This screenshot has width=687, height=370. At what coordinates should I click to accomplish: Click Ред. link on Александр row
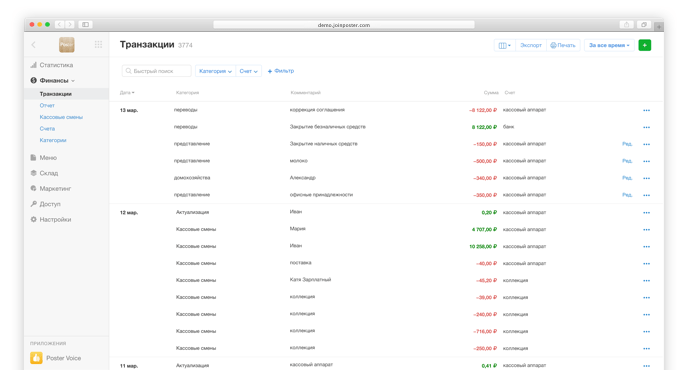click(x=627, y=178)
